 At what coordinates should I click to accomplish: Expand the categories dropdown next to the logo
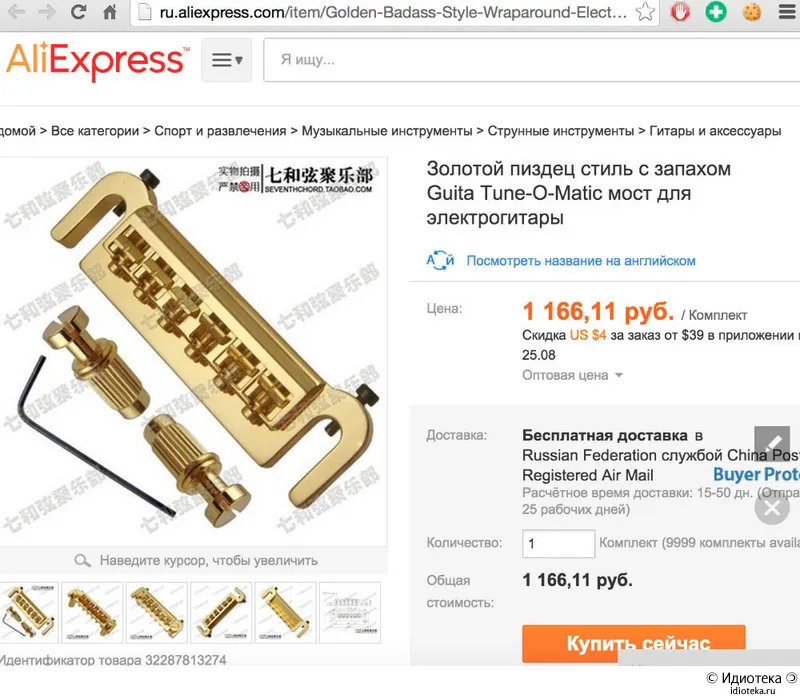(x=227, y=60)
